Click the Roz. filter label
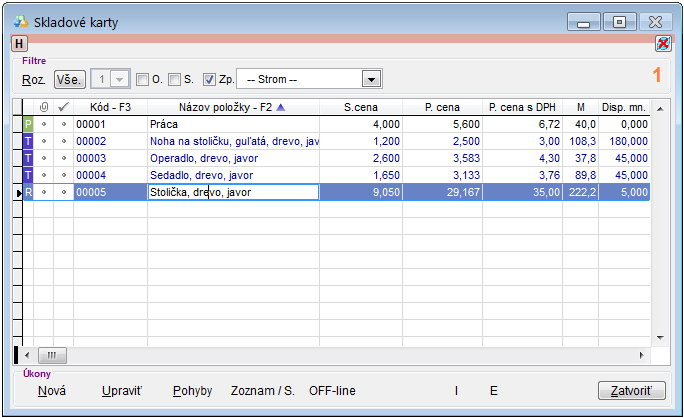Image resolution: width=684 pixels, height=418 pixels. click(x=33, y=80)
